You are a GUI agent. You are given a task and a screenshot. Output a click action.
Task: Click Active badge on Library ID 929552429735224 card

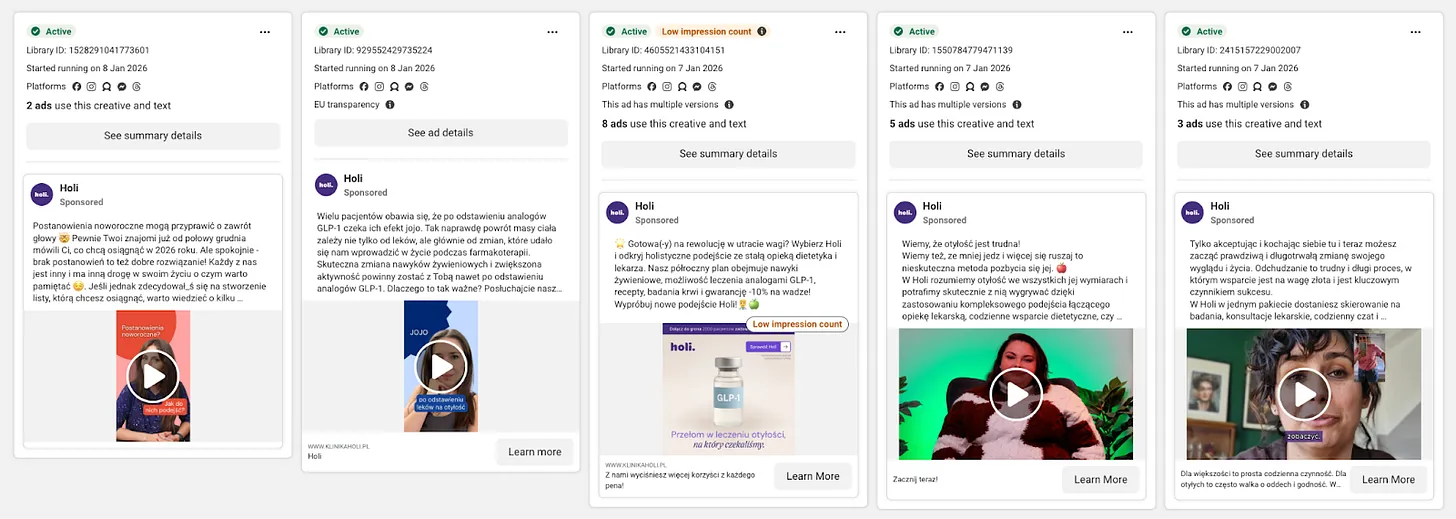coord(340,32)
